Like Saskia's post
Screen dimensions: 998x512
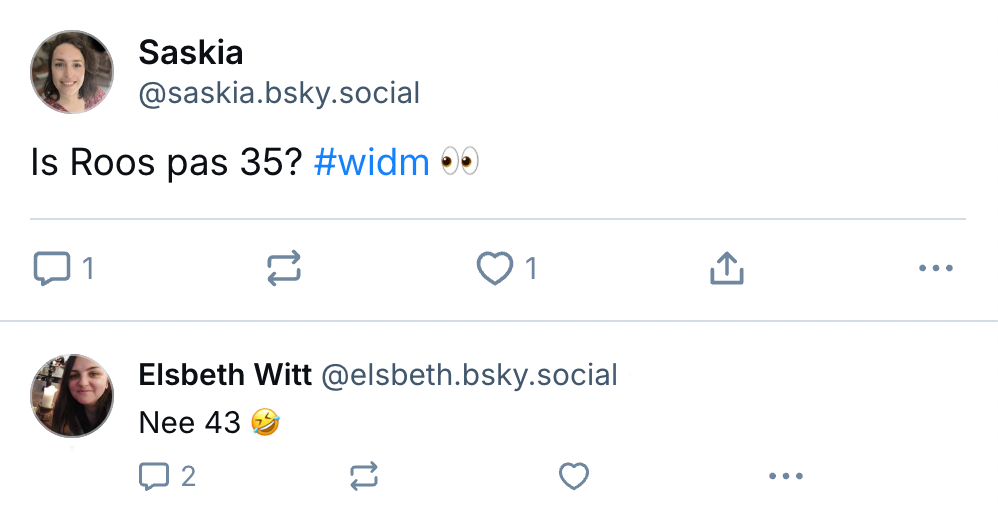point(495,268)
